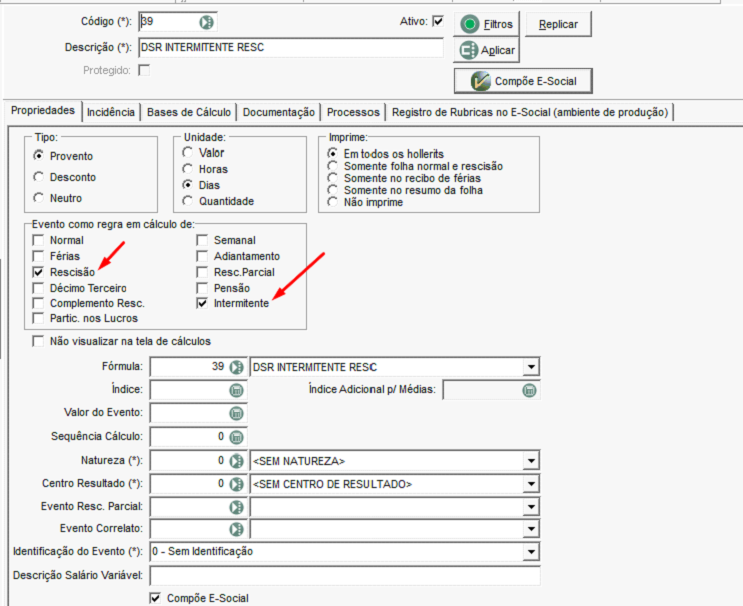Expand the Evento Resc. Parcial dropdown

point(531,507)
